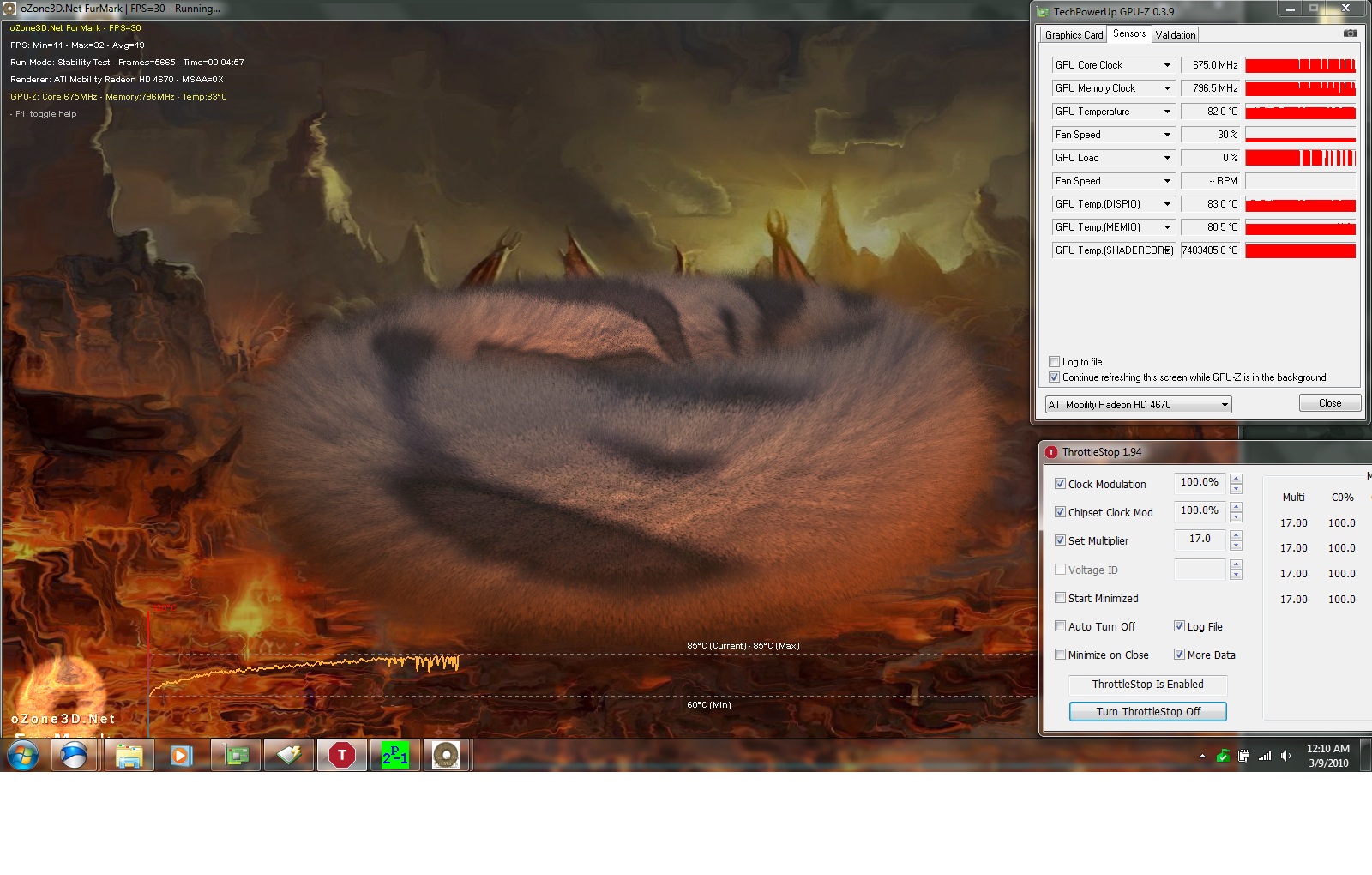Uncheck Continue refreshing in background option
Screen dimensions: 1372x875
pyautogui.click(x=1055, y=377)
